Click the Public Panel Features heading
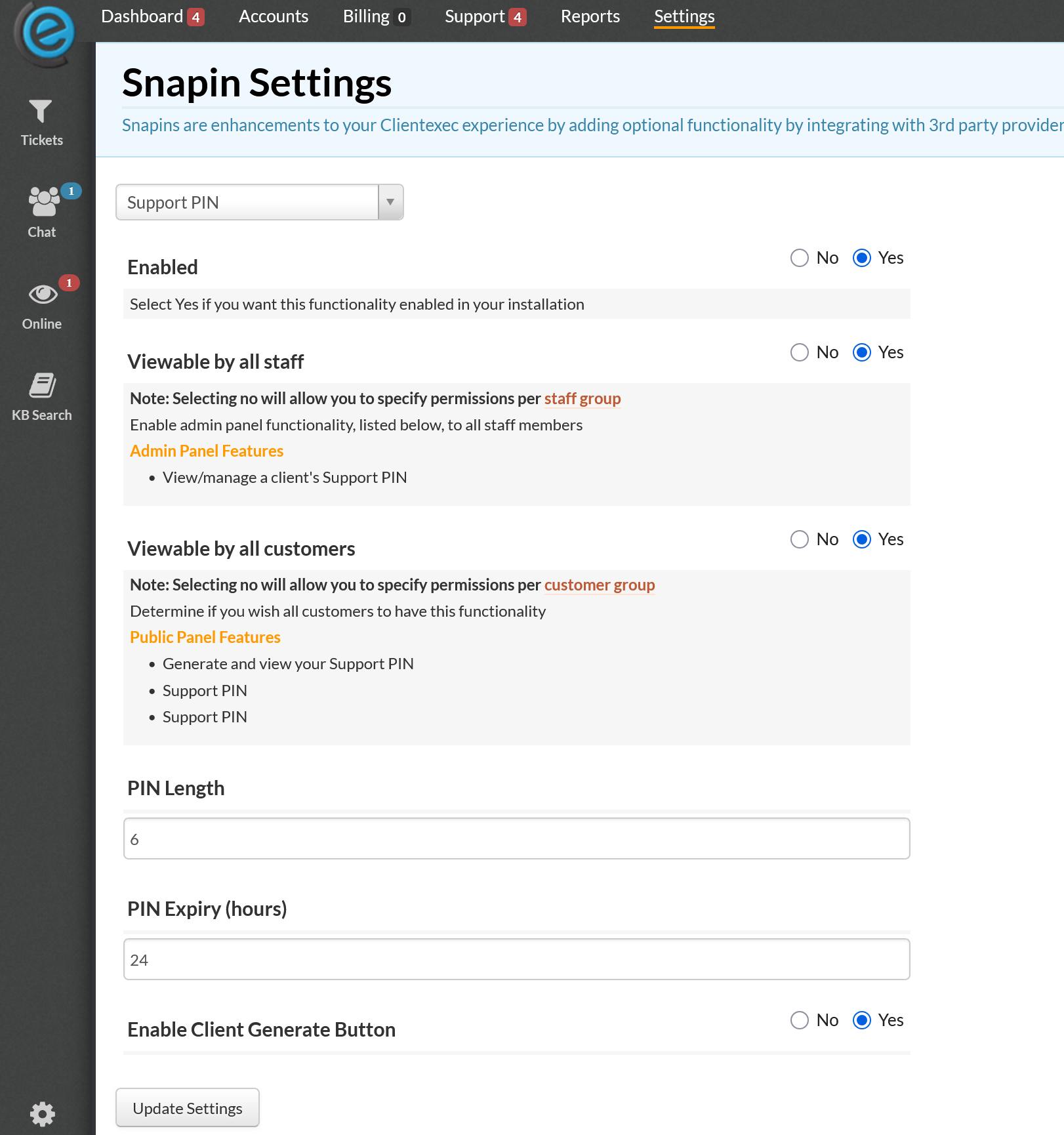1064x1135 pixels. (x=205, y=638)
